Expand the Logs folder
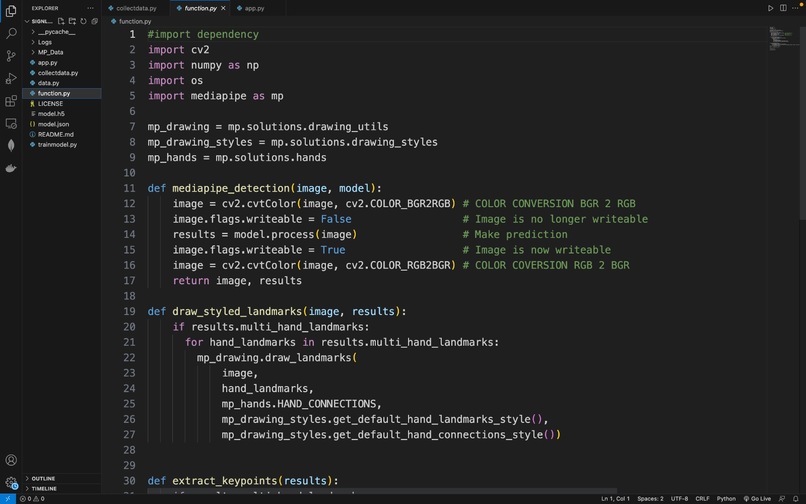The height and width of the screenshot is (504, 806). point(45,42)
